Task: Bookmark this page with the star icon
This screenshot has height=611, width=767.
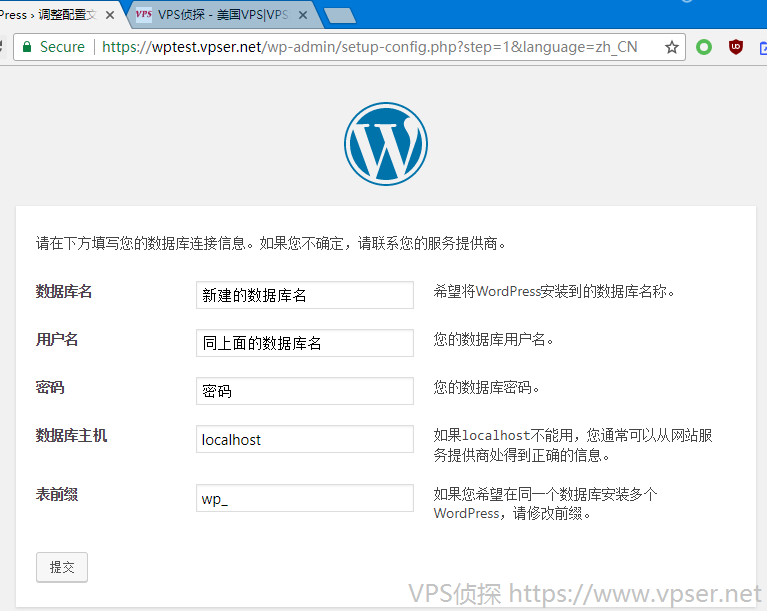Action: pyautogui.click(x=672, y=47)
